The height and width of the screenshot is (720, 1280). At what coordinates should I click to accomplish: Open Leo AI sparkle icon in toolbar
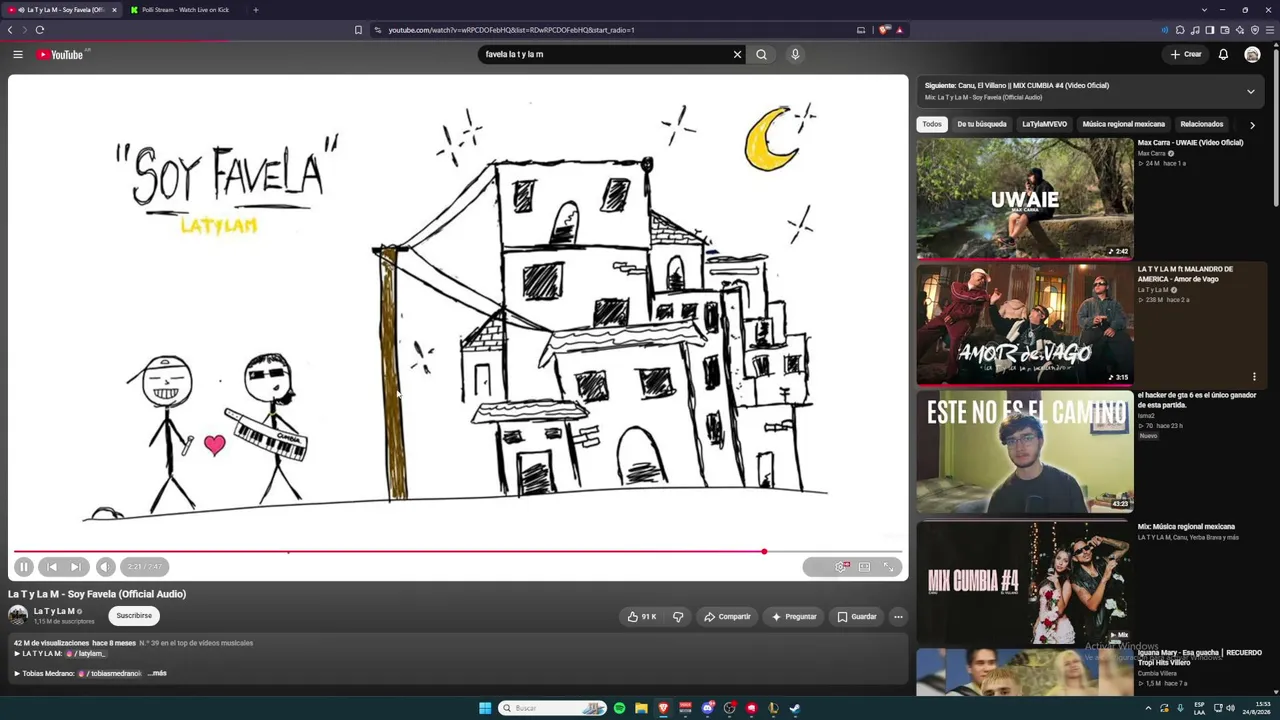pyautogui.click(x=1240, y=30)
